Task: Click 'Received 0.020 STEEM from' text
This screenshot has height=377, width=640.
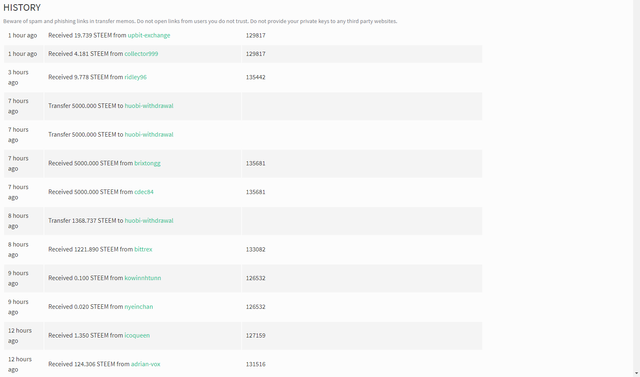Action: 86,307
